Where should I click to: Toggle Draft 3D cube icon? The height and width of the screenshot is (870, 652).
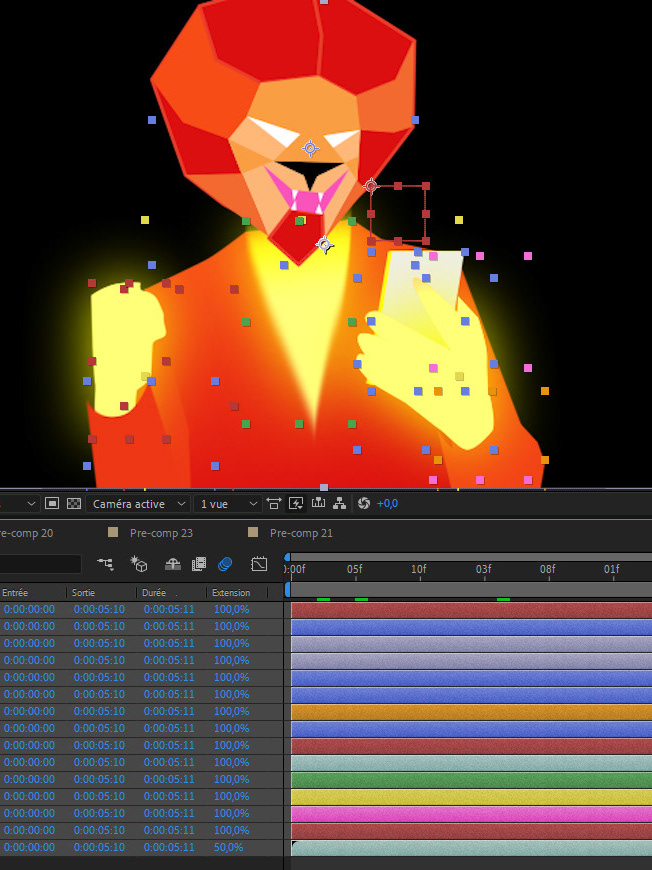139,564
